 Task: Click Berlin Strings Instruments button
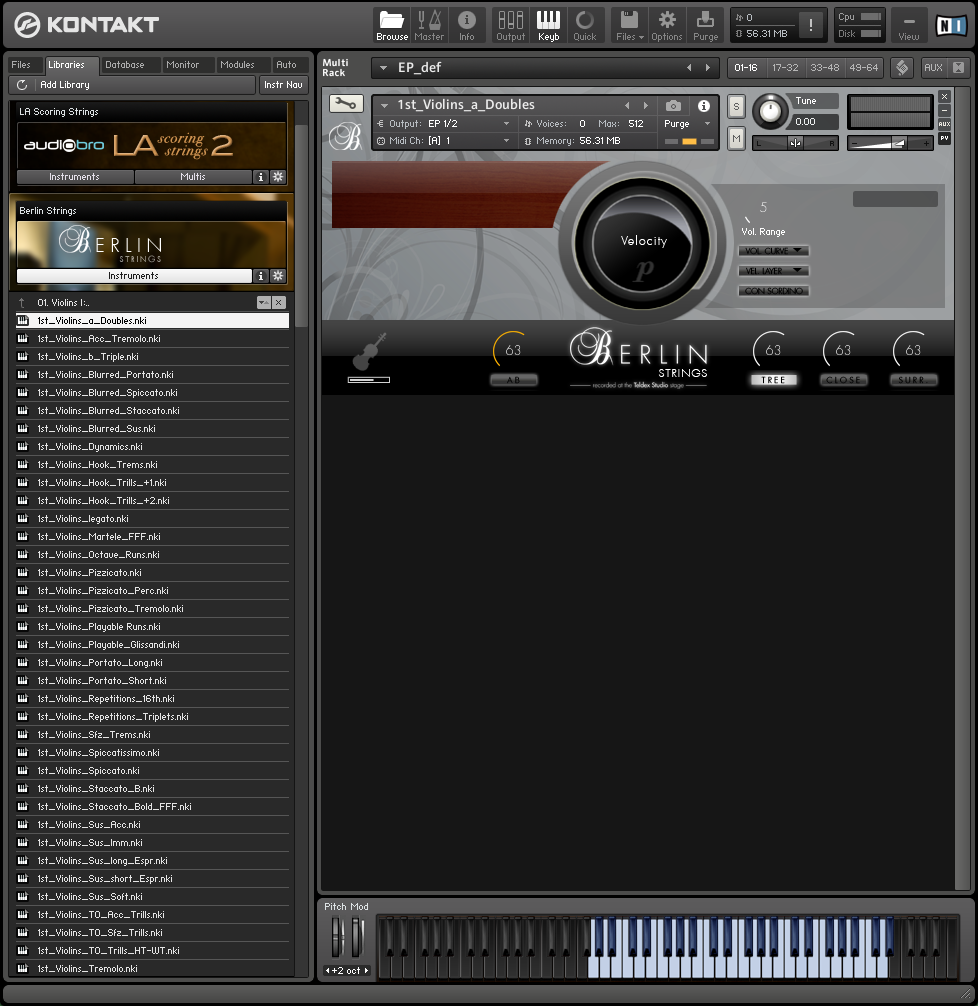[x=133, y=276]
